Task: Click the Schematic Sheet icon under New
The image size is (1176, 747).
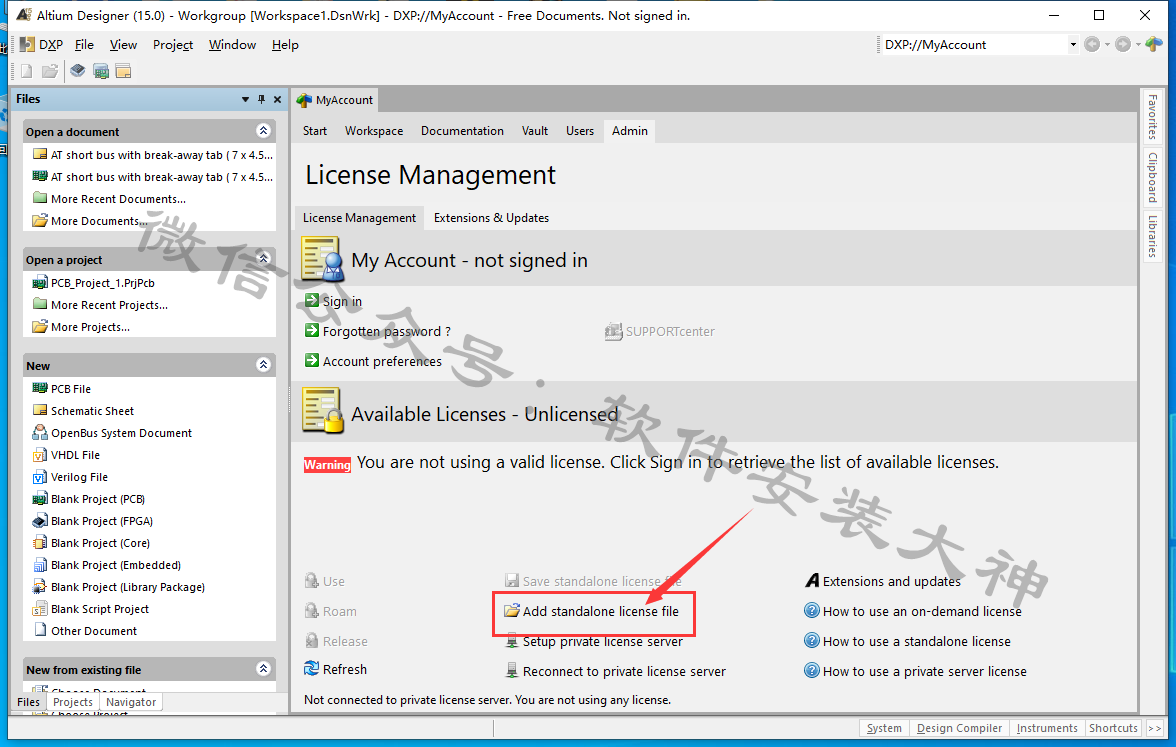Action: (x=40, y=410)
